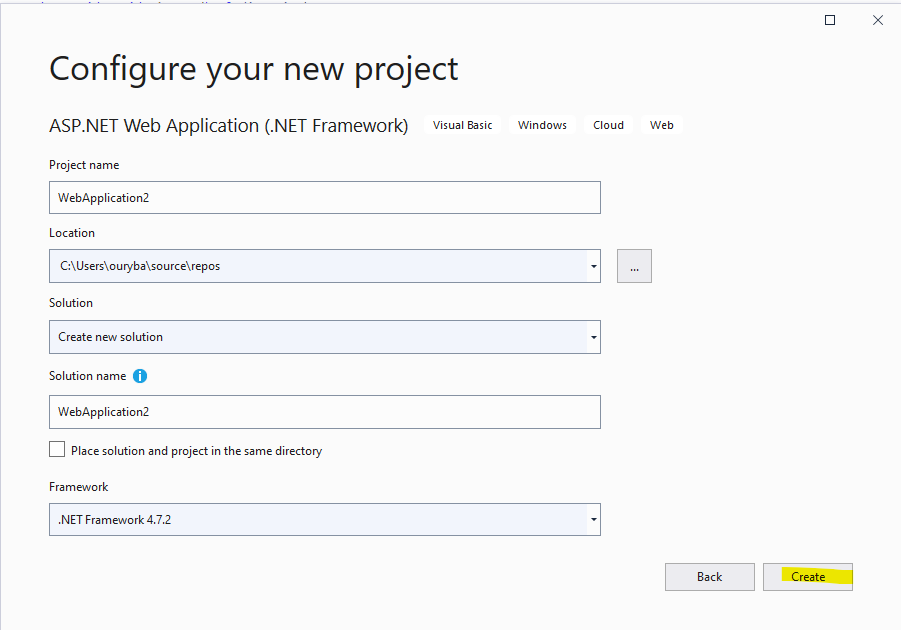Image resolution: width=901 pixels, height=630 pixels.
Task: Enable Place solution and project in same directory
Action: click(x=57, y=450)
